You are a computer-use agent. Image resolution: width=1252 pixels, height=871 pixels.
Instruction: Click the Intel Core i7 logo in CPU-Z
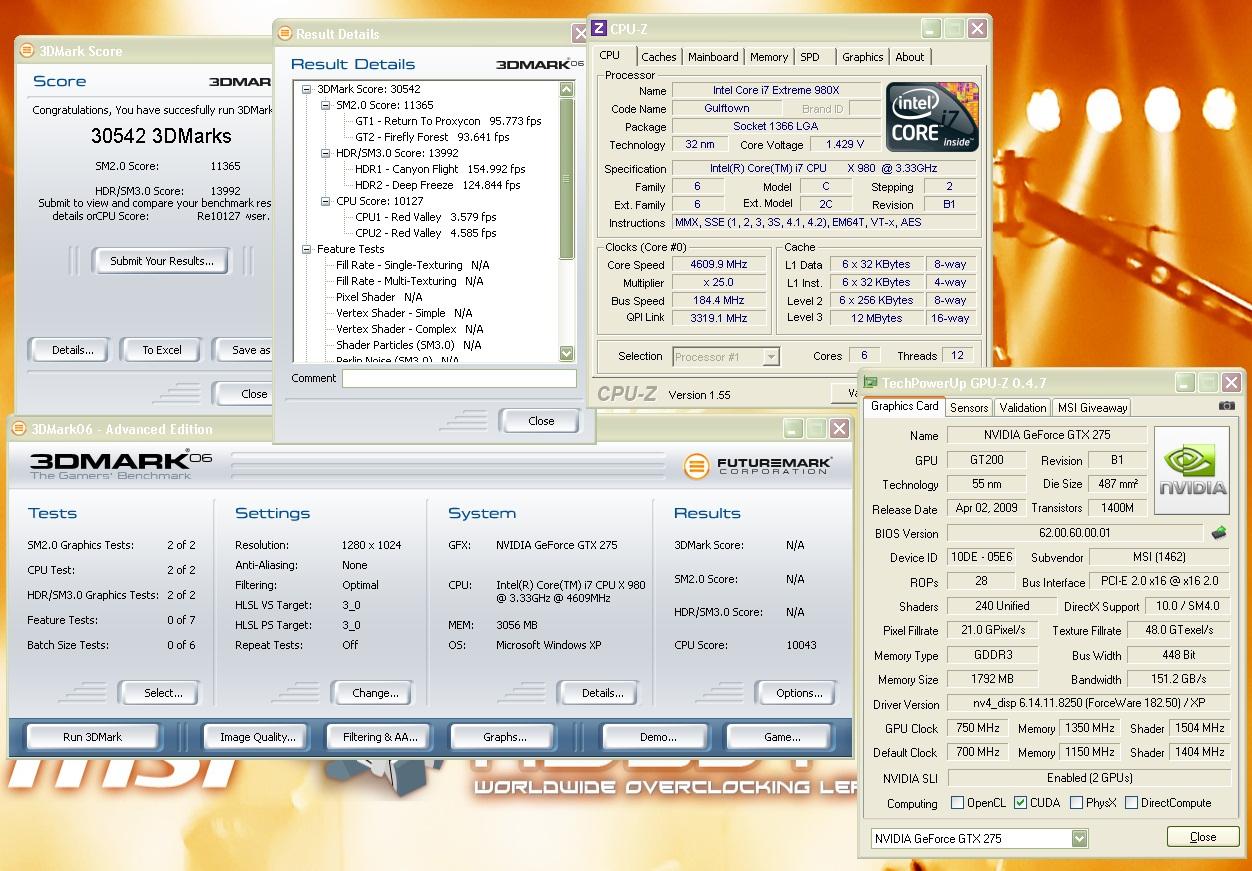pos(932,117)
